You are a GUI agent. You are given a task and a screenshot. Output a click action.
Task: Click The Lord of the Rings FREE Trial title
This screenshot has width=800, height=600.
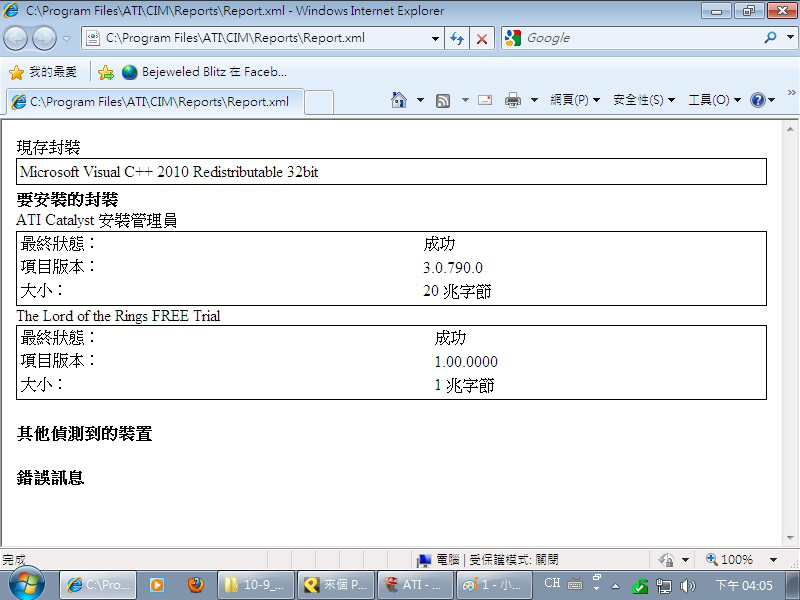pyautogui.click(x=118, y=316)
